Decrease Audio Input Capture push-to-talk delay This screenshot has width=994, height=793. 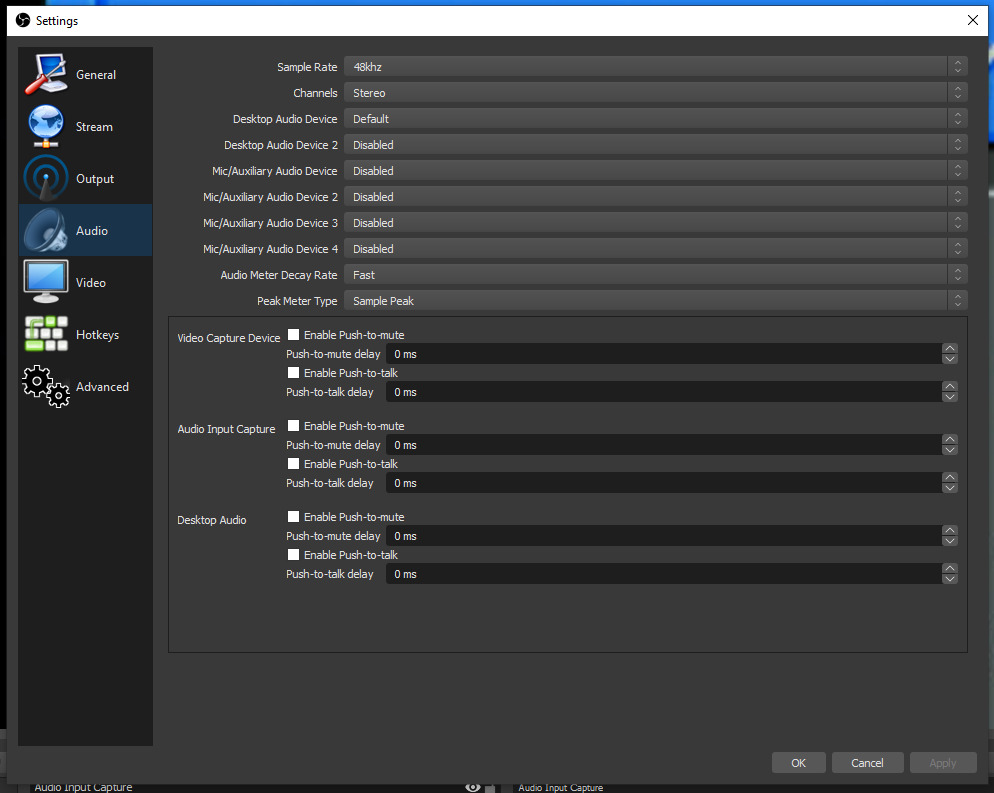(x=949, y=488)
